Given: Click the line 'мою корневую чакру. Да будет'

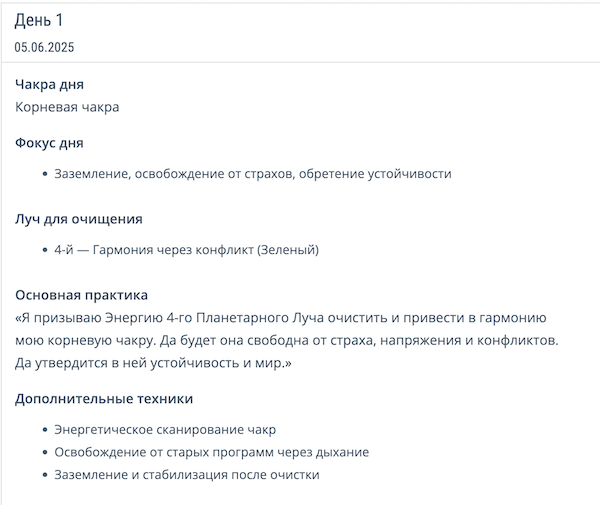Looking at the screenshot, I should tap(287, 340).
